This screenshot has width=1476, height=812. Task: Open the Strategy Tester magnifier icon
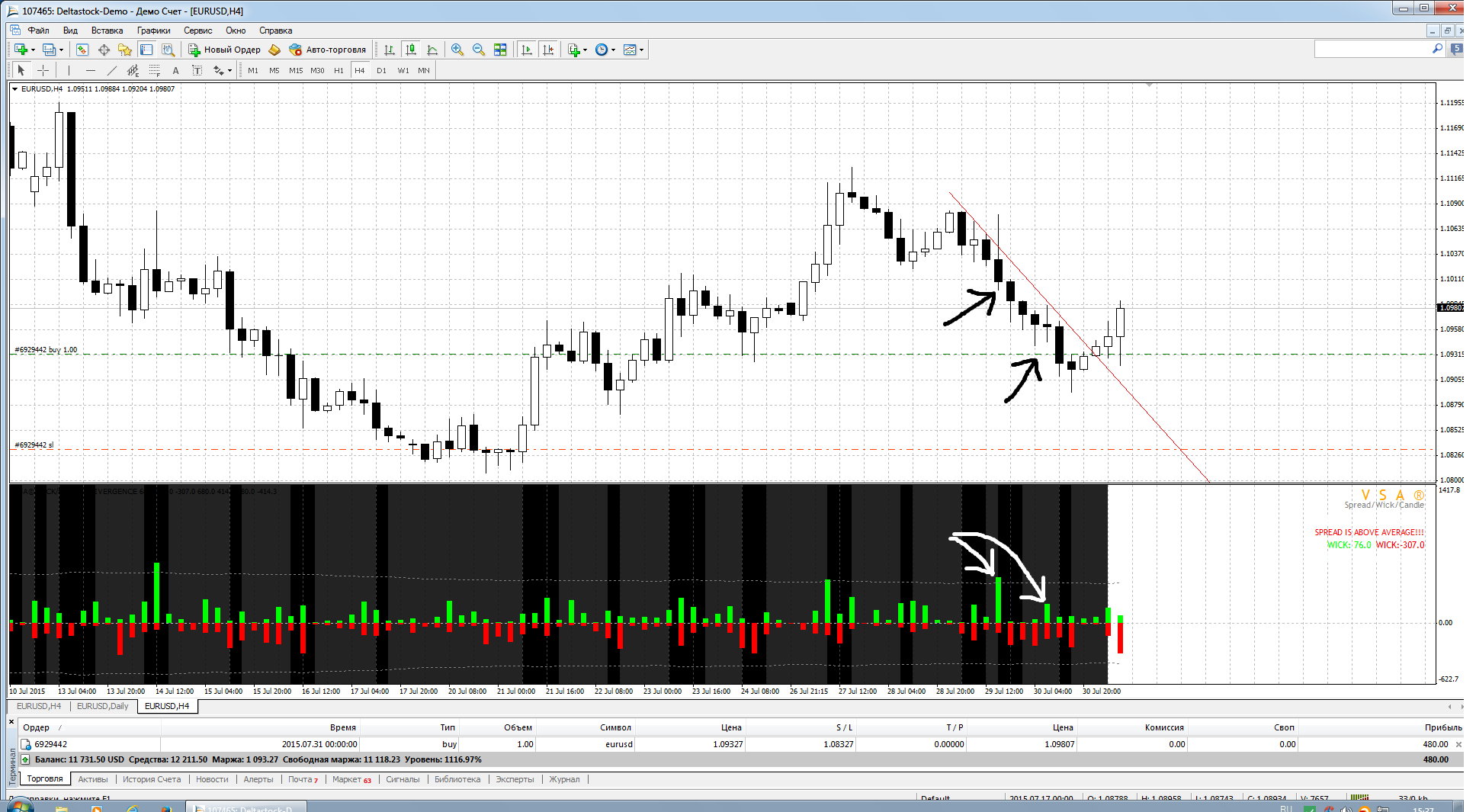tap(168, 50)
